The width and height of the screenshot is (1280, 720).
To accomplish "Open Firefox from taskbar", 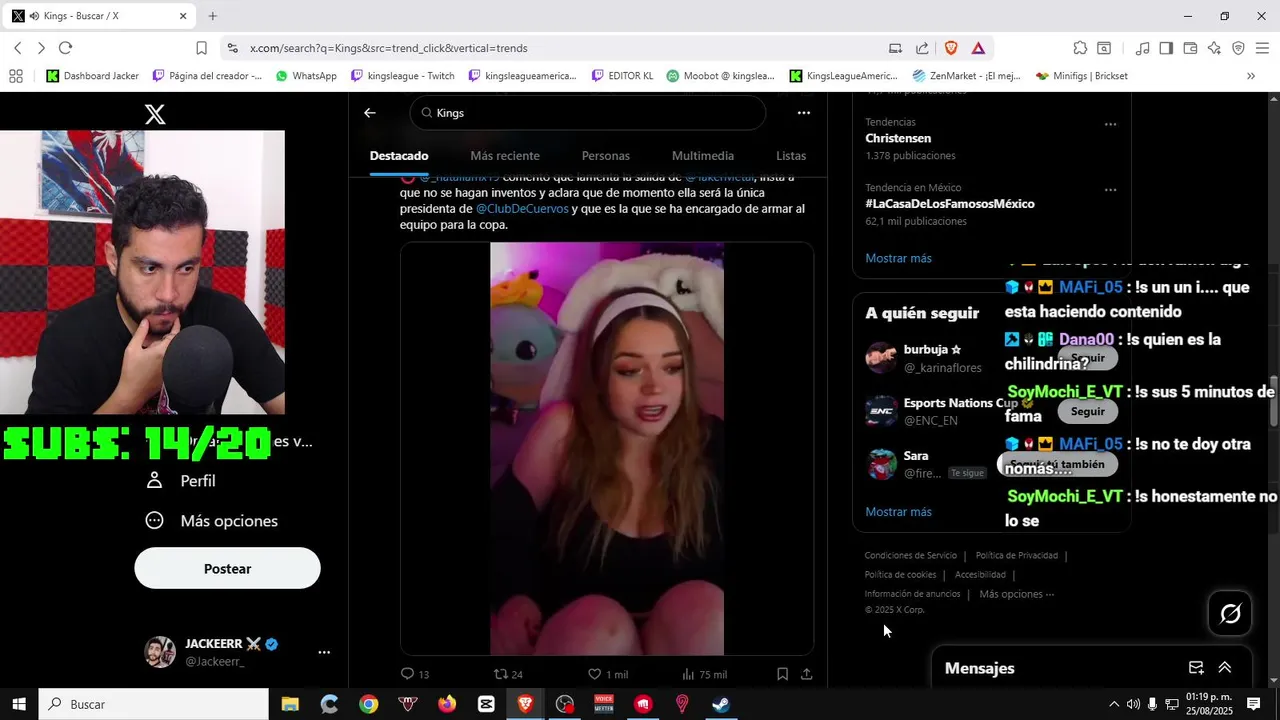I will click(x=447, y=704).
